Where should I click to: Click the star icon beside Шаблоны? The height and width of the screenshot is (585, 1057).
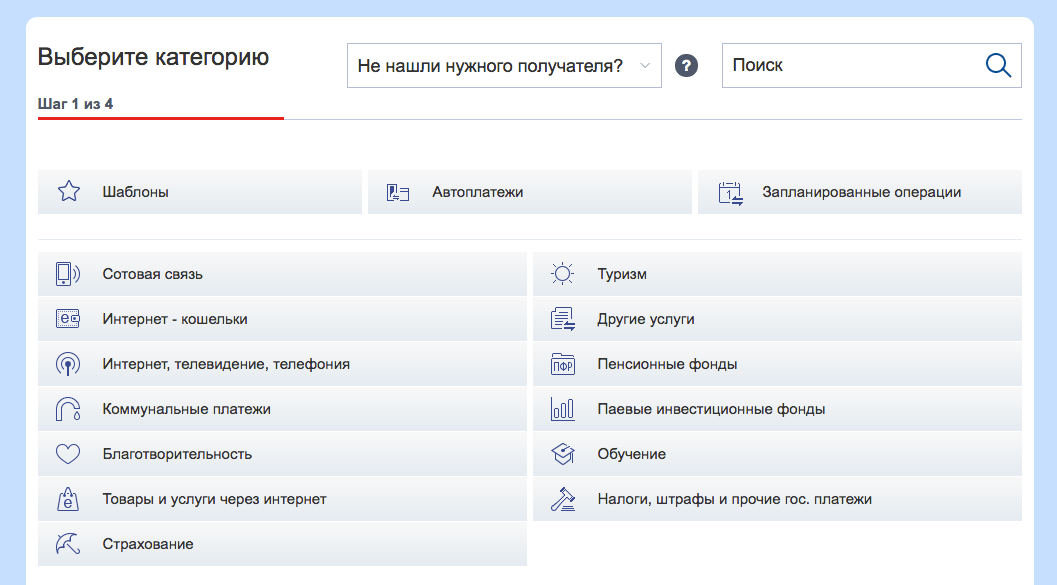point(68,192)
